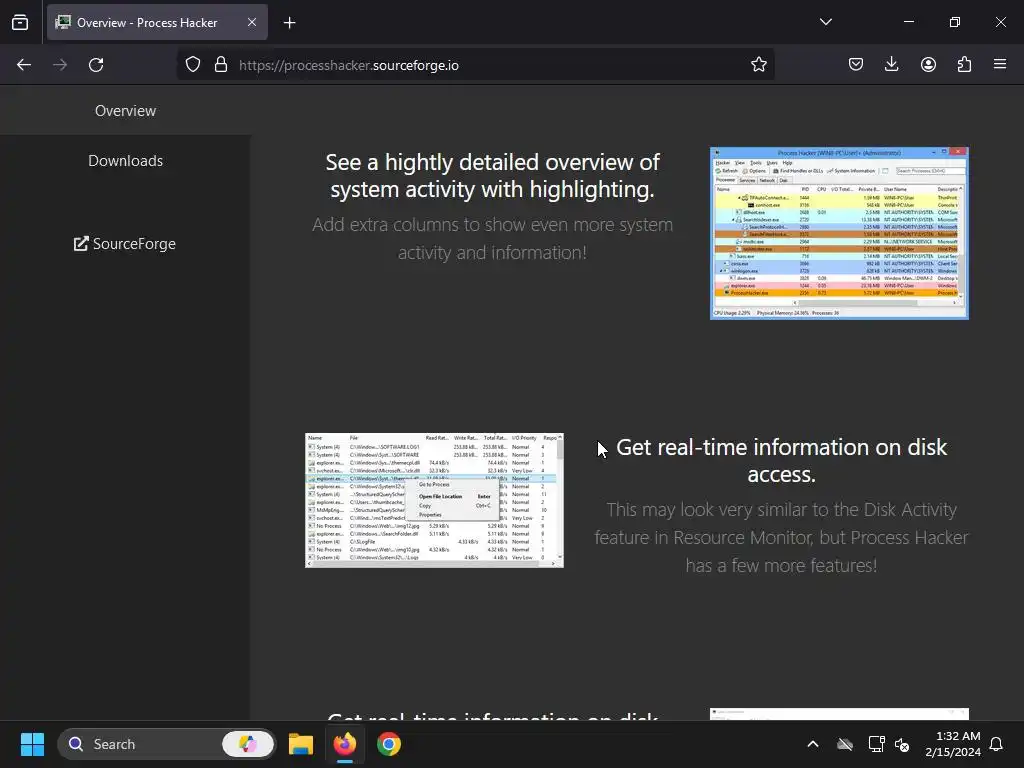The width and height of the screenshot is (1024, 768).
Task: Open OneDrive cloud tray icon
Action: 845,744
